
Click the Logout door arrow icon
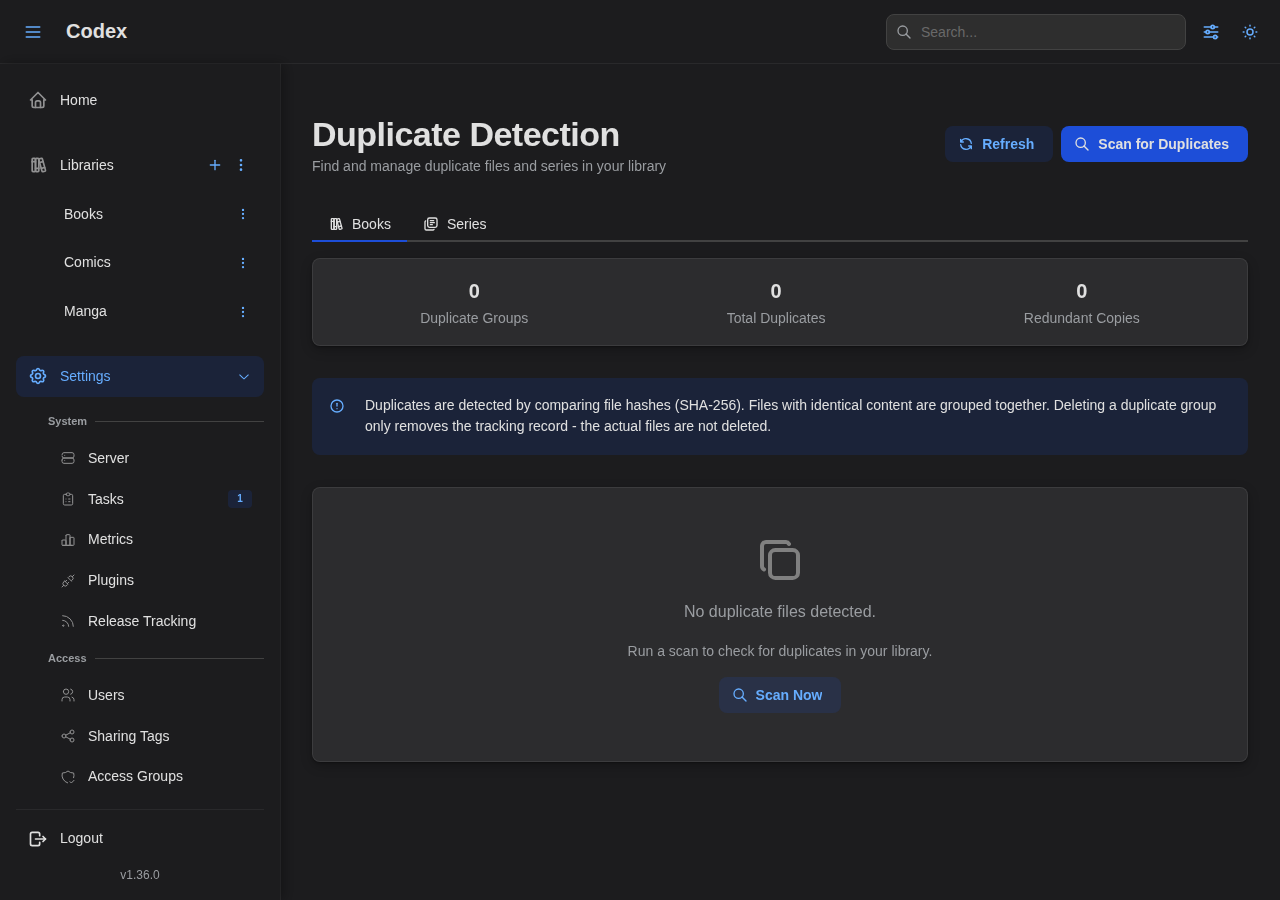38,839
